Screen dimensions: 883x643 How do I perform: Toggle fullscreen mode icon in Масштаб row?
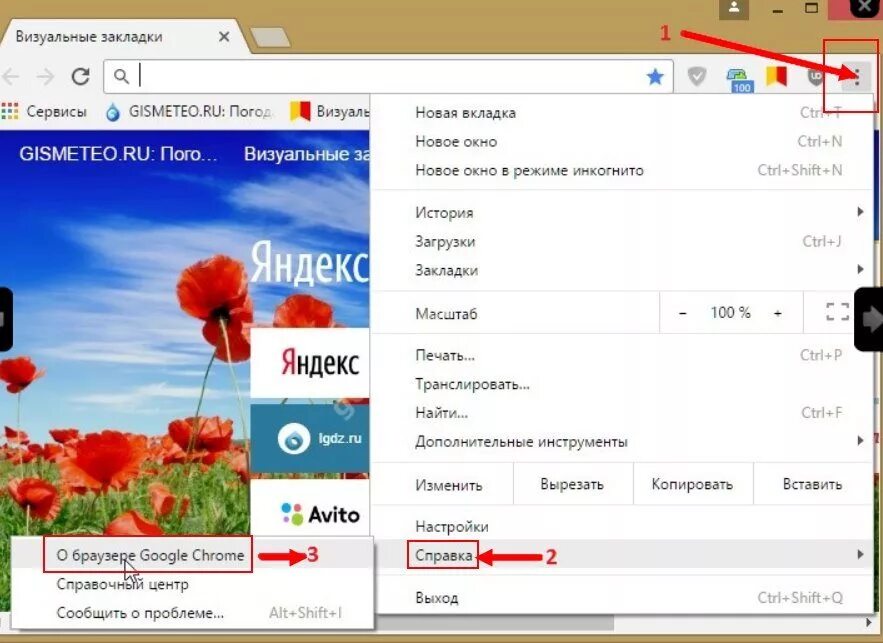point(837,312)
